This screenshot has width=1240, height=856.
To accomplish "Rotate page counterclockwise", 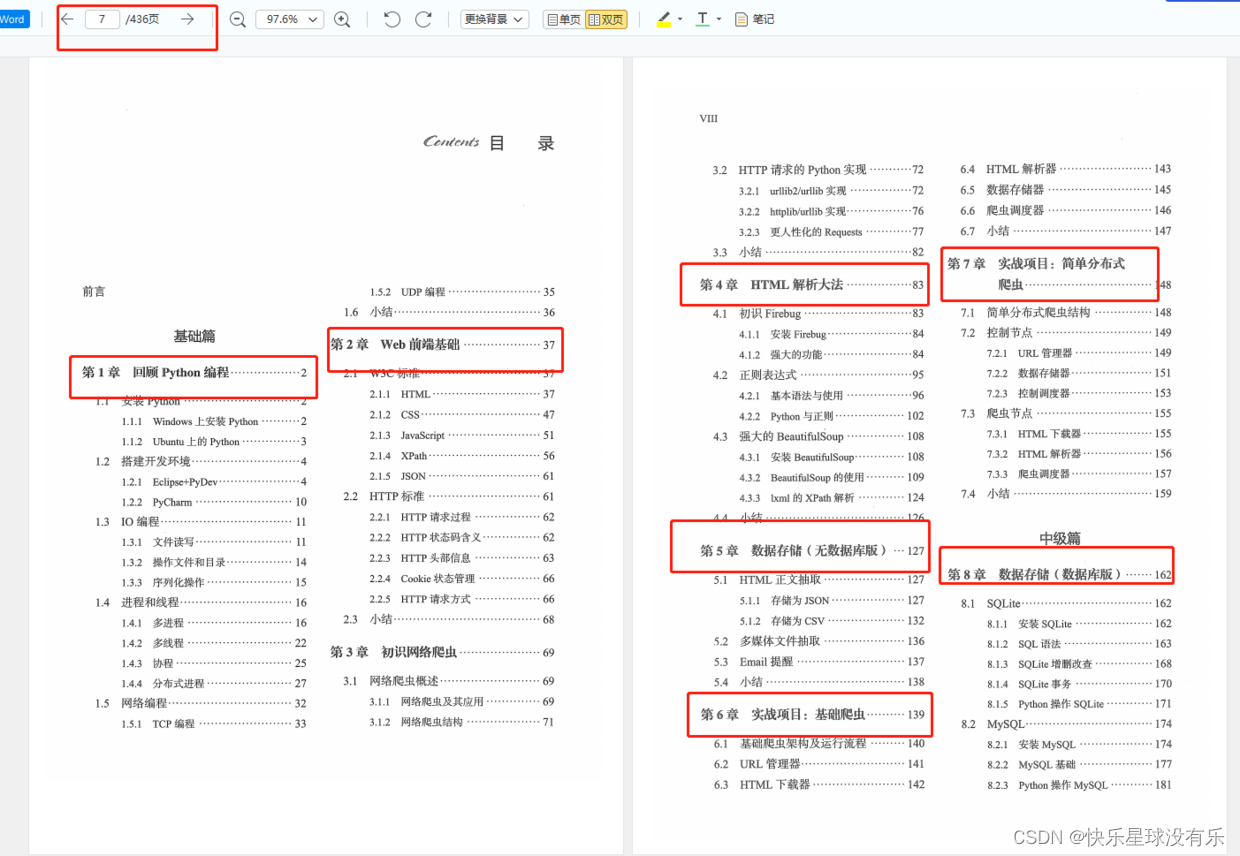I will [x=392, y=19].
